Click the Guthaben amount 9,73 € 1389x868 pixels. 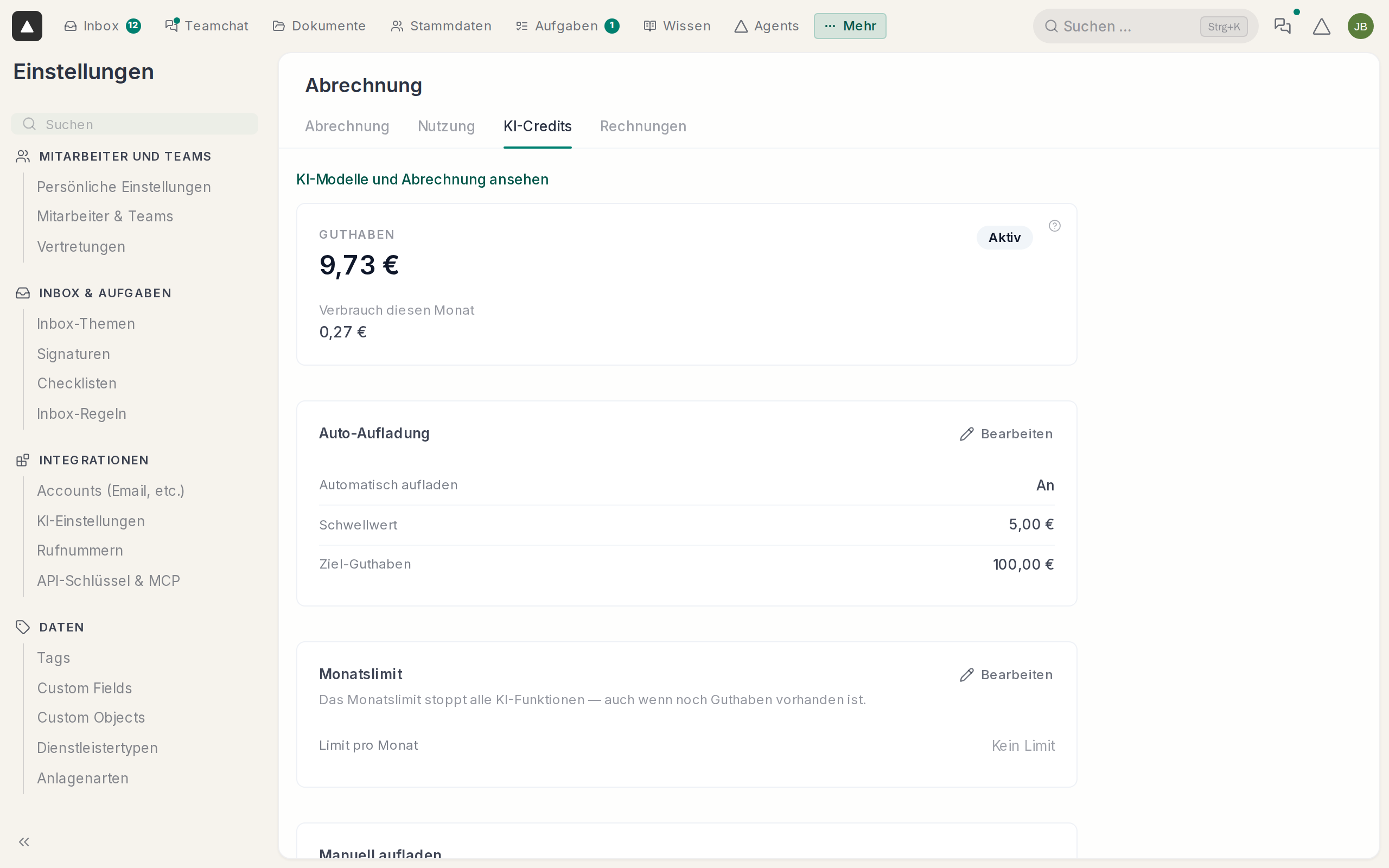click(x=359, y=265)
